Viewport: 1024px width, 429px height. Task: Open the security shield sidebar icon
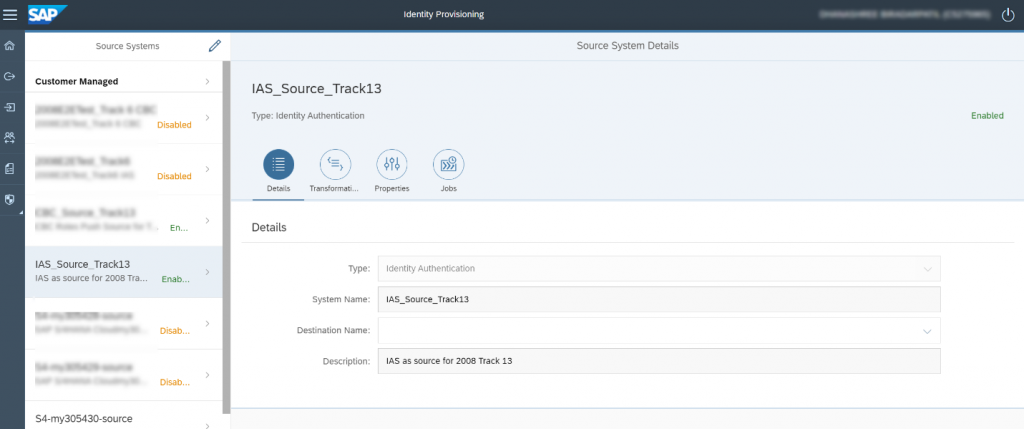point(10,200)
